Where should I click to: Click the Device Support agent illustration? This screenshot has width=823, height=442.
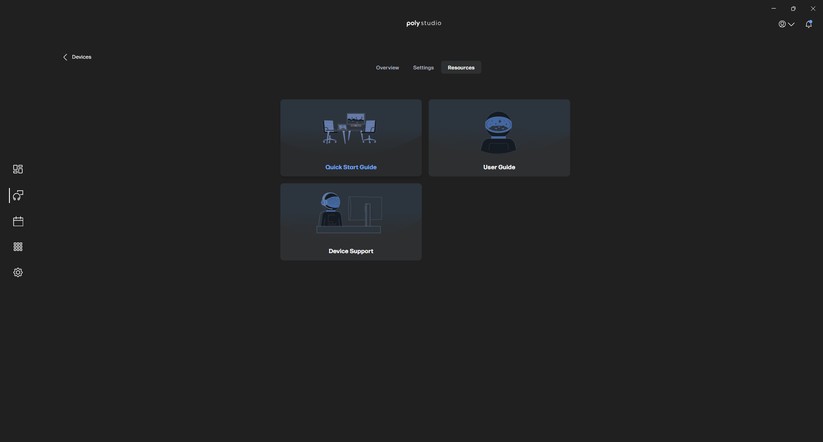[350, 213]
